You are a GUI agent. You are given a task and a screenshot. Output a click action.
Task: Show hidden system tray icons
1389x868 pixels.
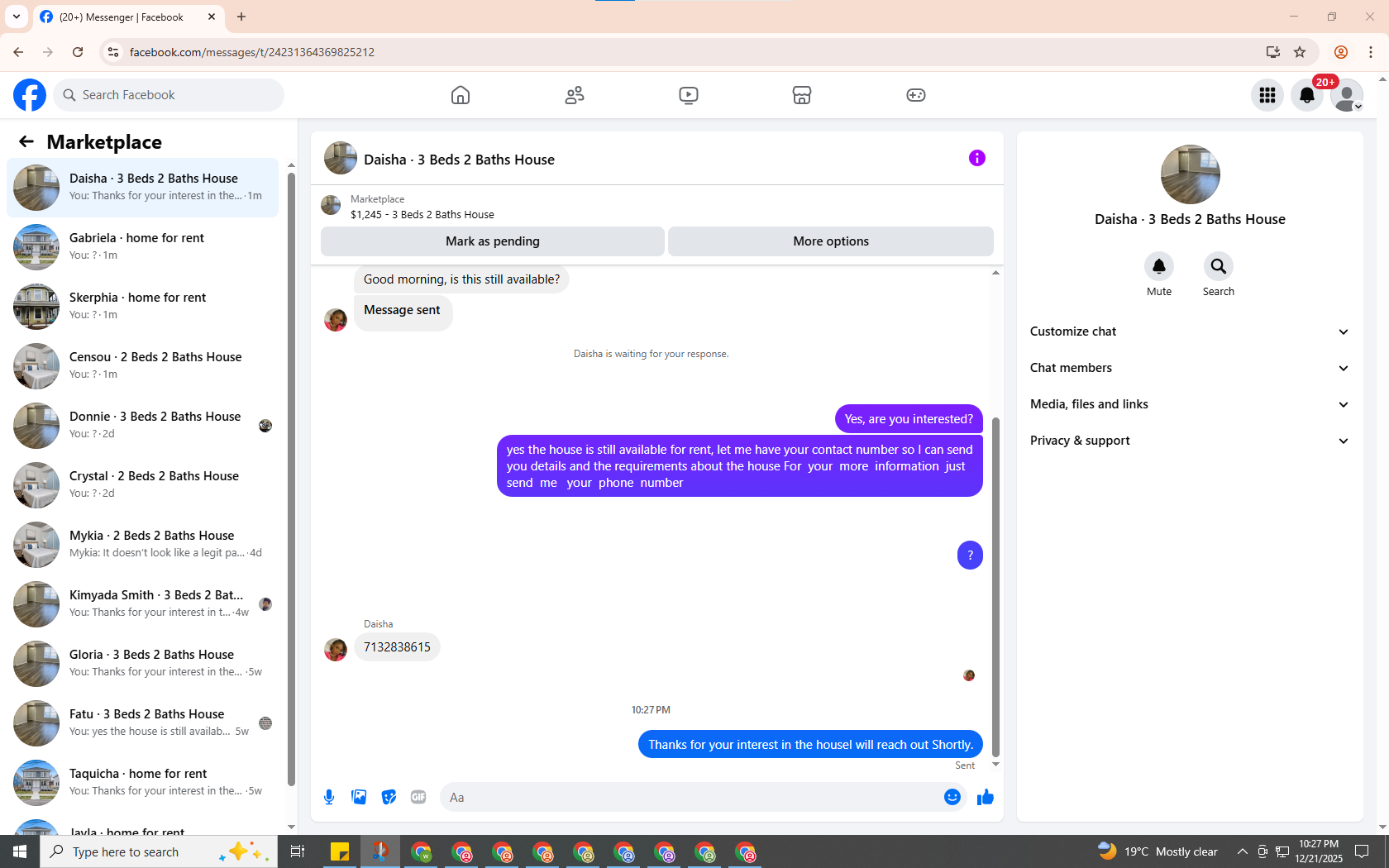(x=1242, y=851)
